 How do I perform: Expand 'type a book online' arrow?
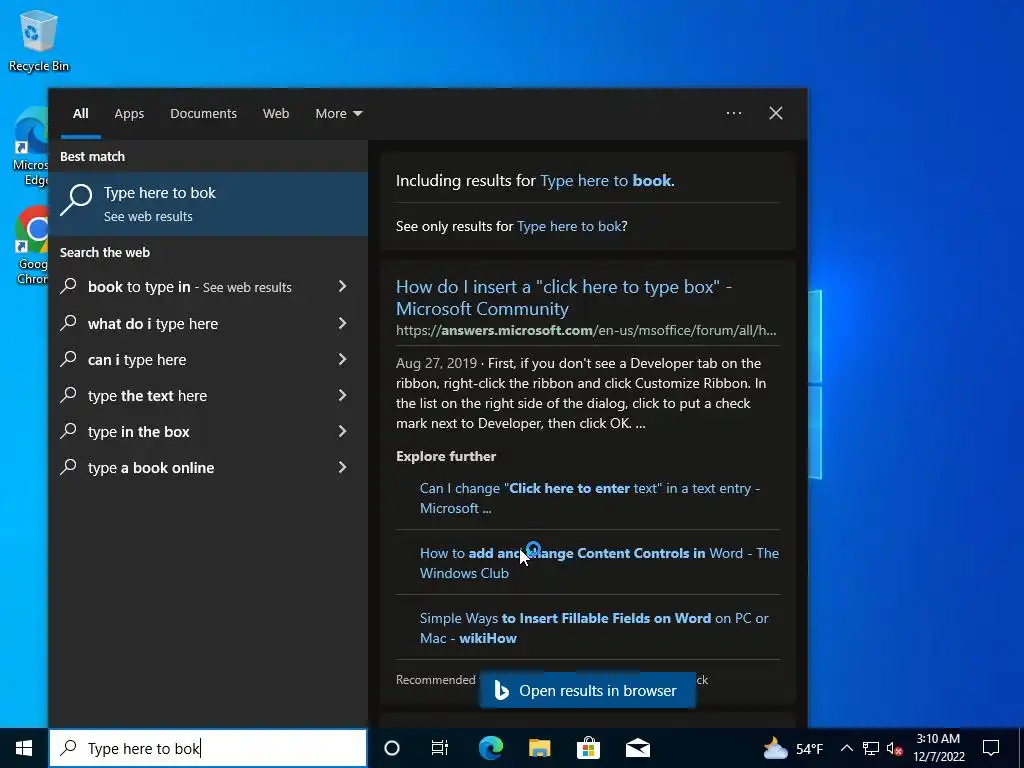[342, 466]
